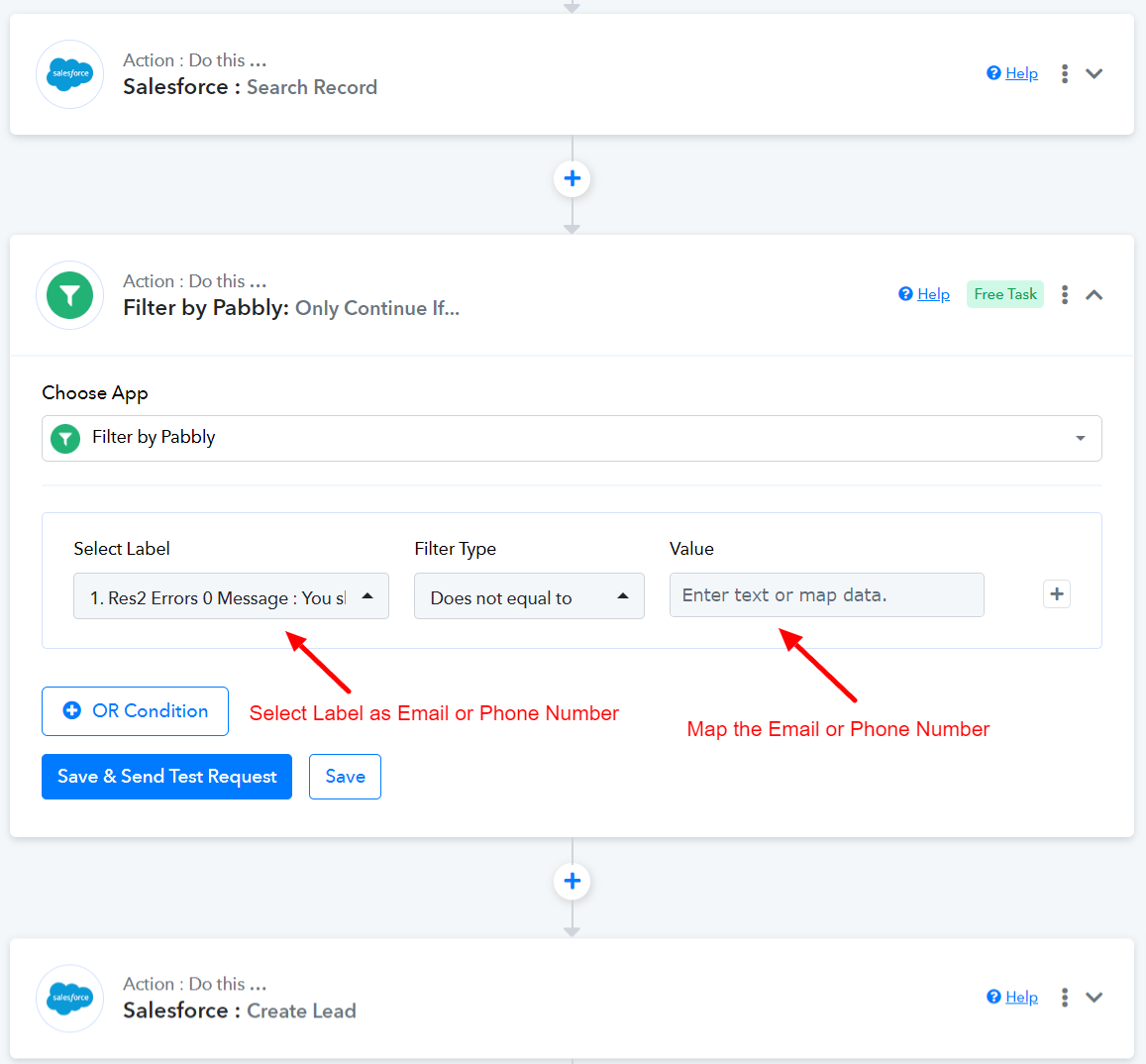Click the 'Filter by Pabbly: Only Continue If...' title
1146x1064 pixels.
[x=291, y=308]
